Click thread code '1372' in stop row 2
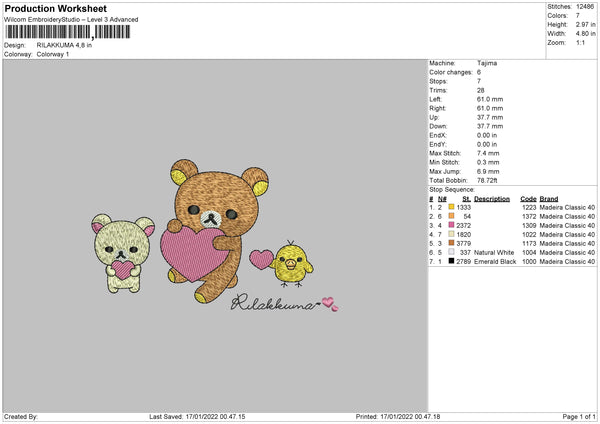The image size is (600, 424). 529,217
